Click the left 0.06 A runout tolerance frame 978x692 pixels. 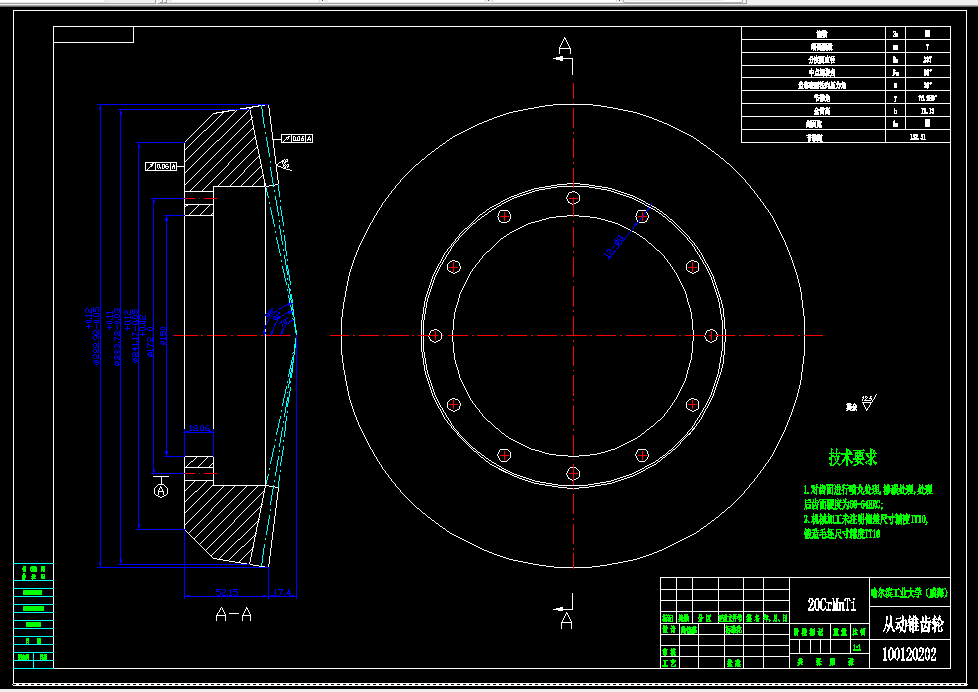coord(161,167)
